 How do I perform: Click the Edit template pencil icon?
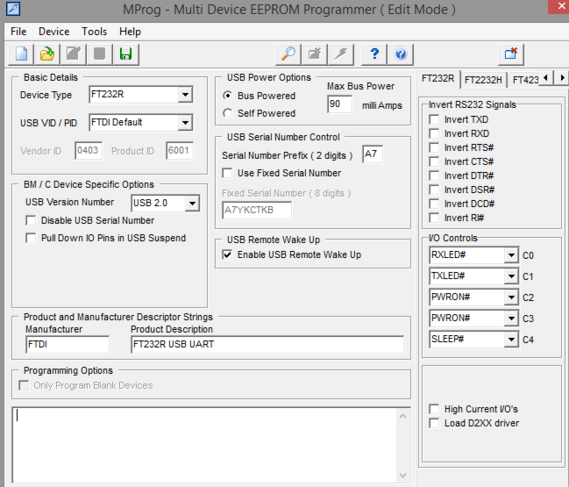[73, 54]
